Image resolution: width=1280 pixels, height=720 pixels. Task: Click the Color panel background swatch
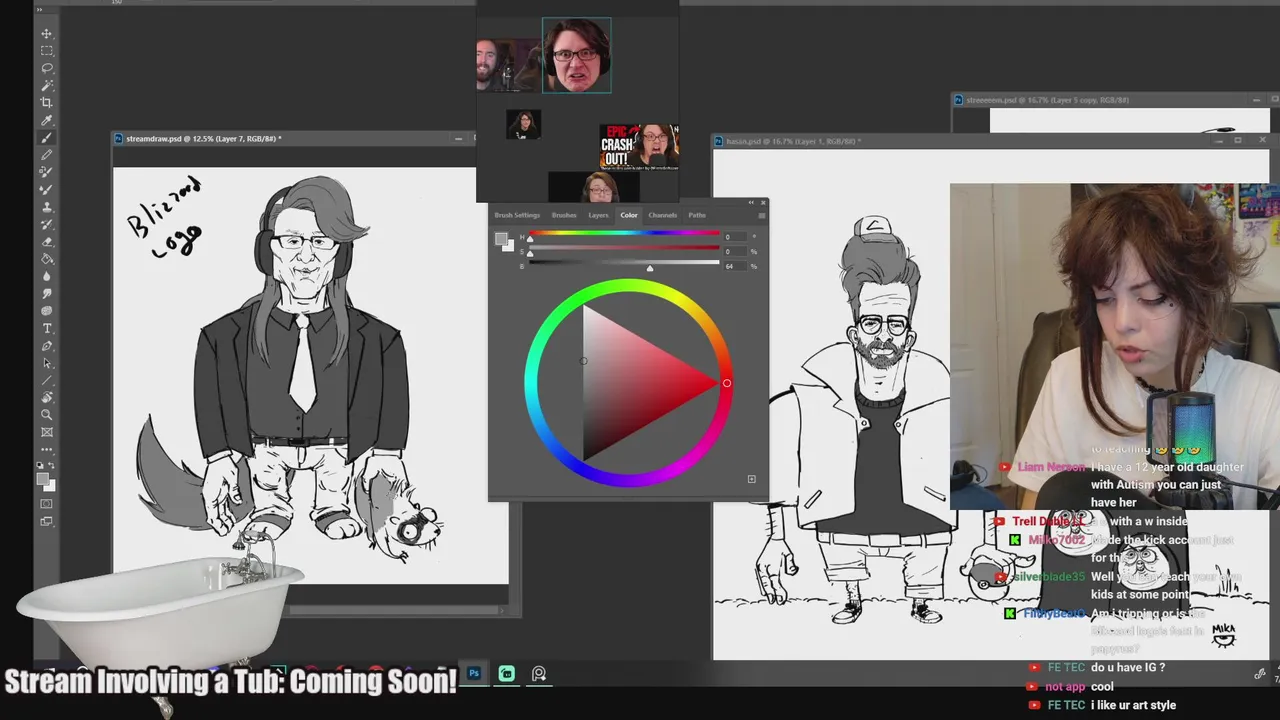(x=511, y=248)
